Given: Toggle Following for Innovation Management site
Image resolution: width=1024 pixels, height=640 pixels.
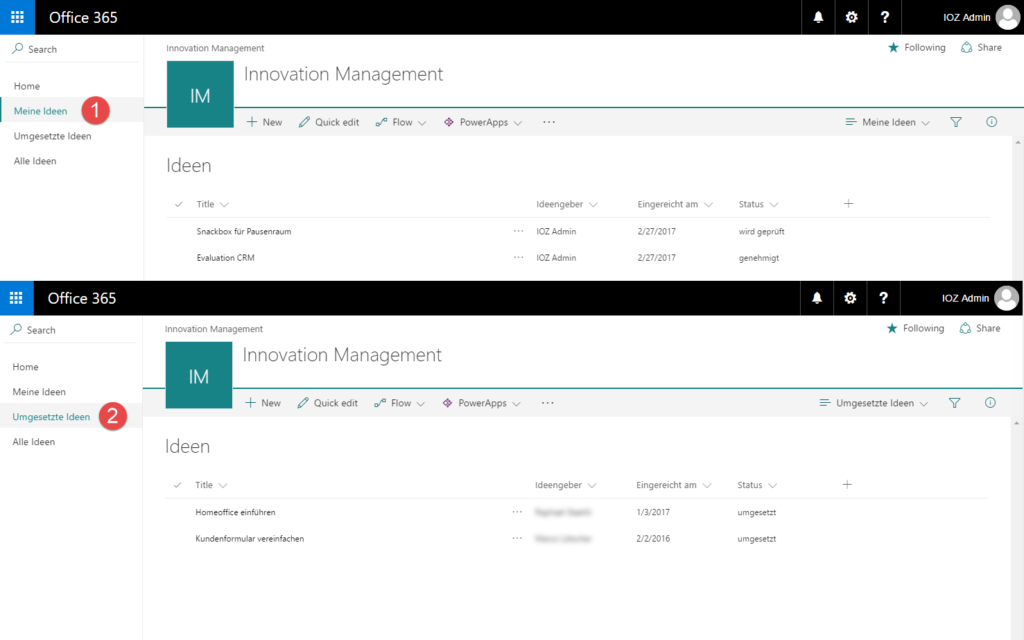Looking at the screenshot, I should click(x=915, y=47).
